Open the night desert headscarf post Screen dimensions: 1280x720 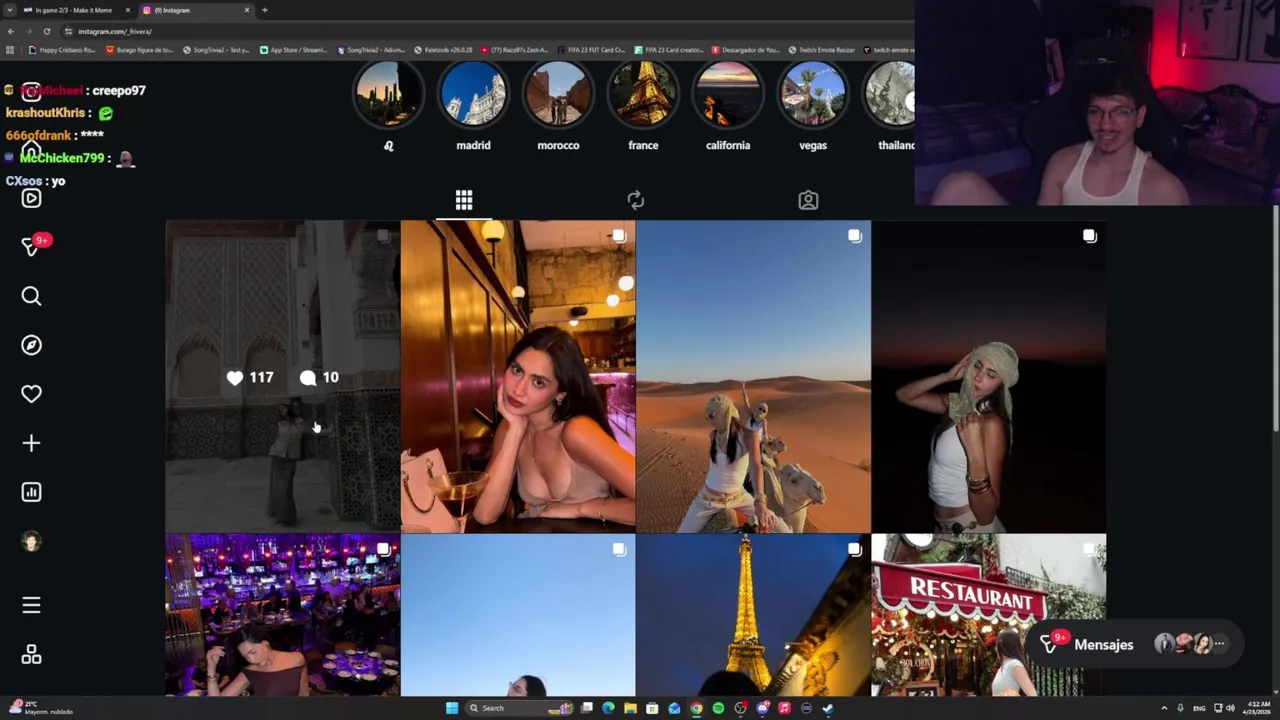988,376
